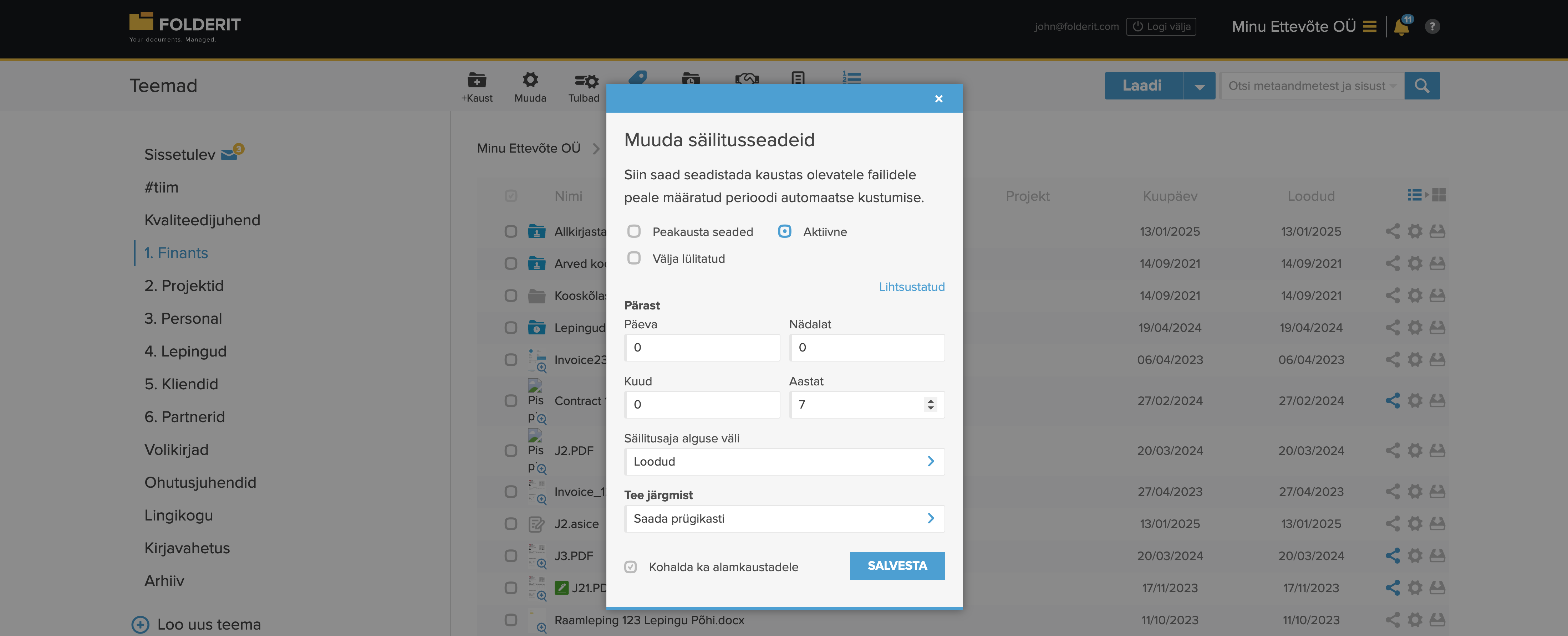Screen dimensions: 1568x636
Task: Check the Allkirjasta row checkbox
Action: tap(511, 231)
